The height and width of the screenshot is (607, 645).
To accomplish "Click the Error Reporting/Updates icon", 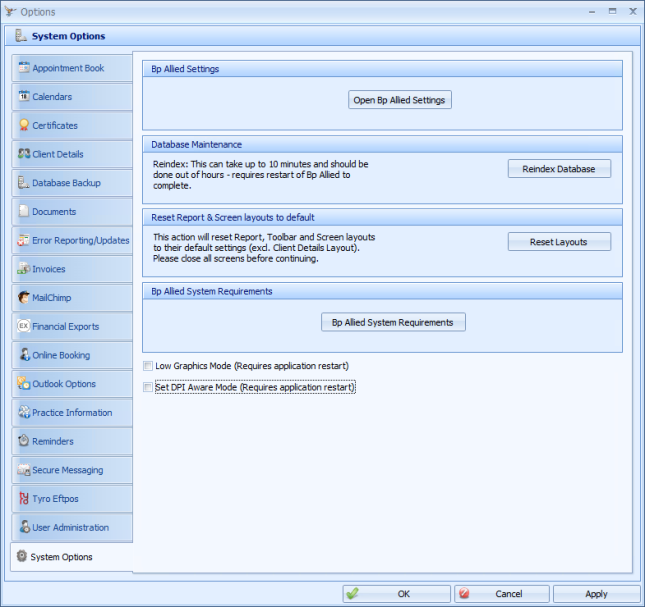I will coord(23,240).
